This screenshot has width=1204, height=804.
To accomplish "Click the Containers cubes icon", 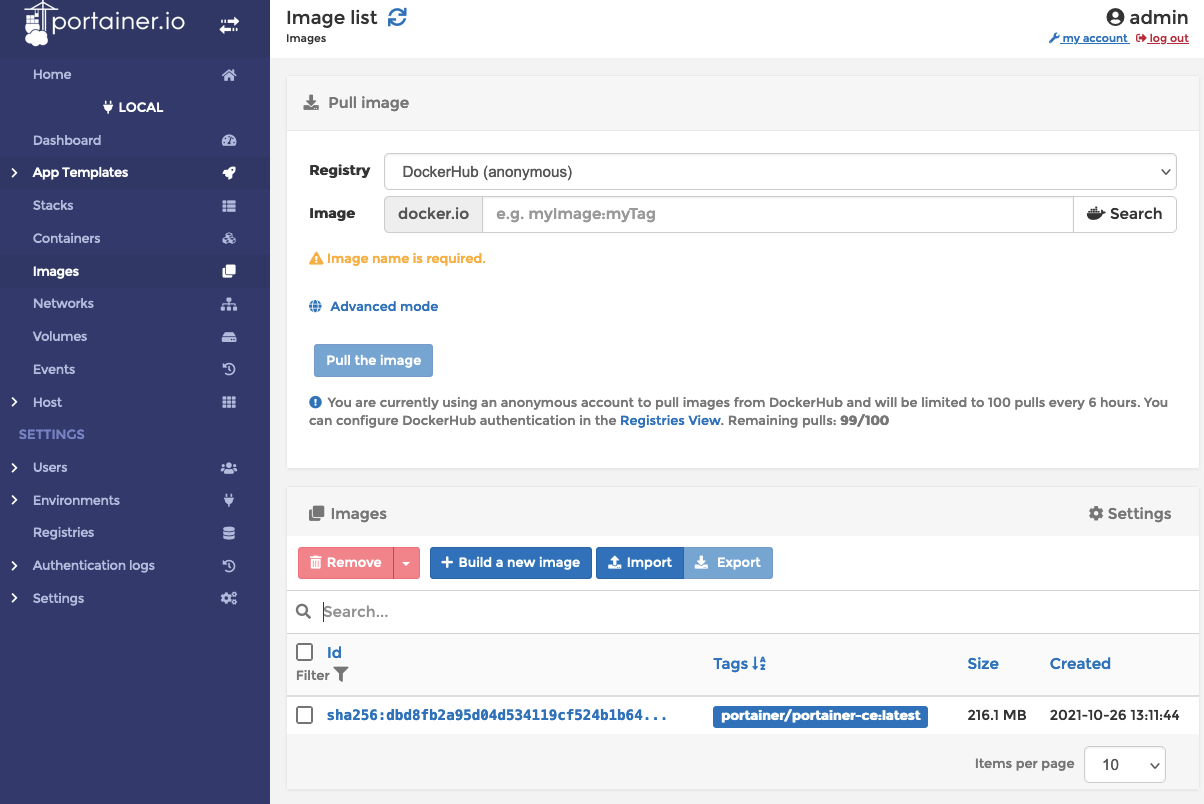I will [x=229, y=239].
